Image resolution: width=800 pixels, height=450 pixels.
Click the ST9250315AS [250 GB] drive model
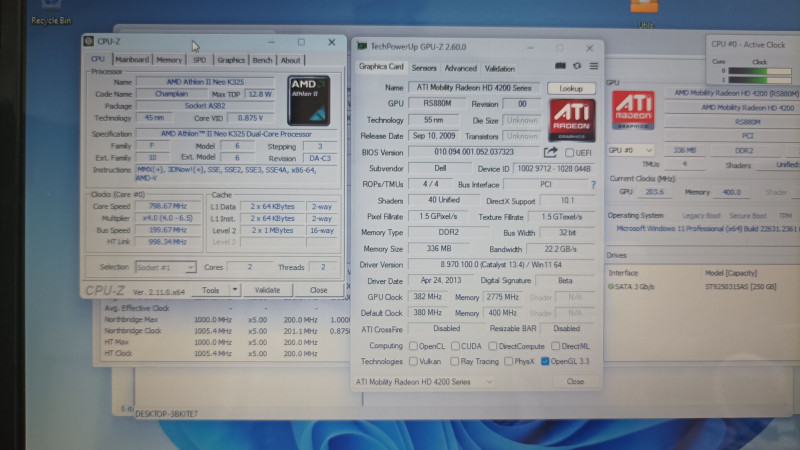click(x=741, y=287)
